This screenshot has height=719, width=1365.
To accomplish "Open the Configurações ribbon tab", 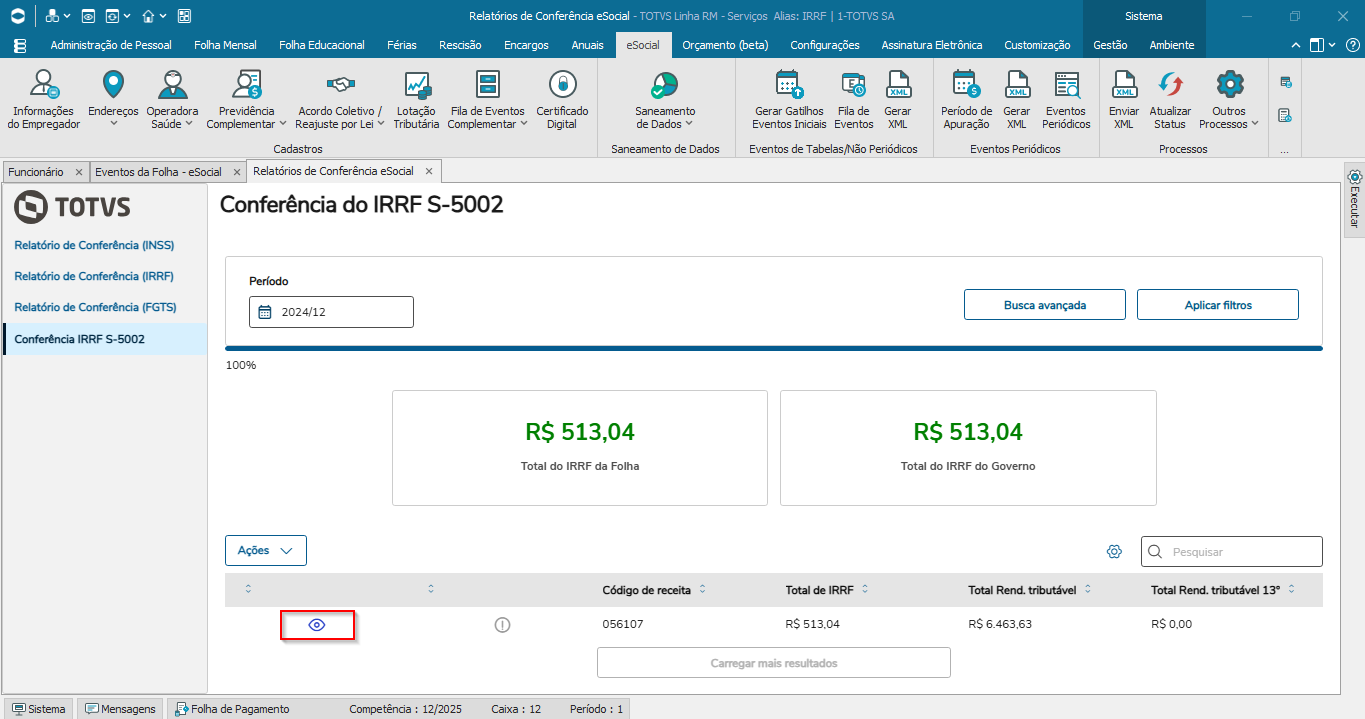I will tap(825, 45).
